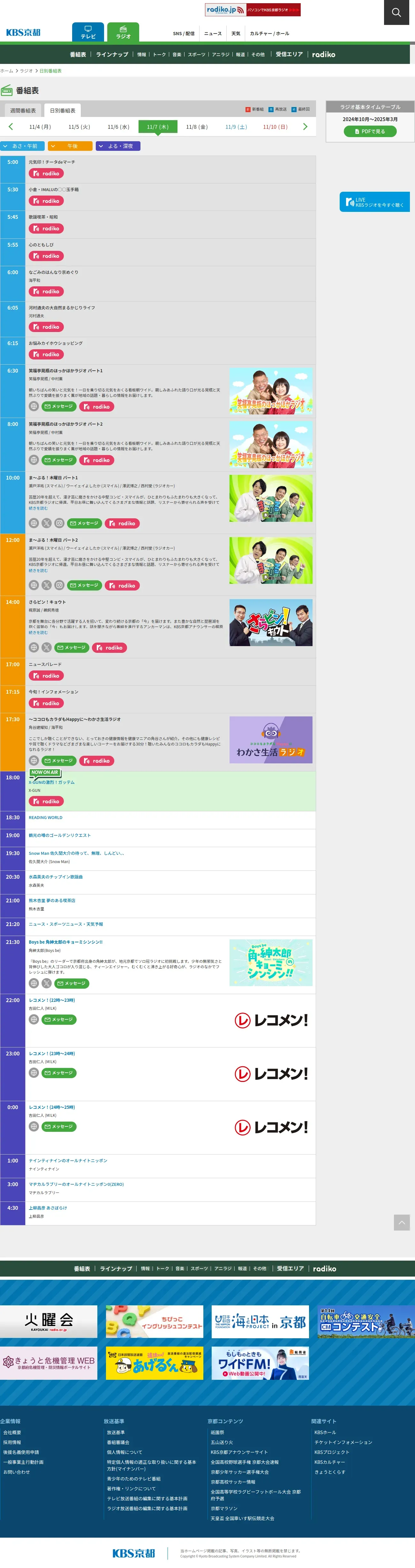Open X icon for ま〜ぶる！木曜日 パート1
The height and width of the screenshot is (1568, 415).
pyautogui.click(x=47, y=523)
